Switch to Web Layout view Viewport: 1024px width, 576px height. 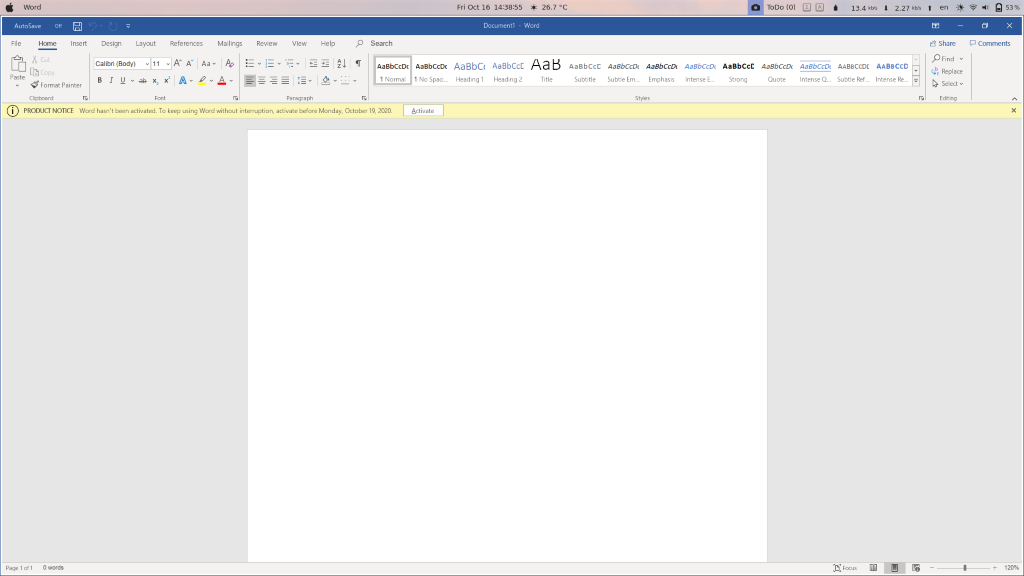(916, 568)
